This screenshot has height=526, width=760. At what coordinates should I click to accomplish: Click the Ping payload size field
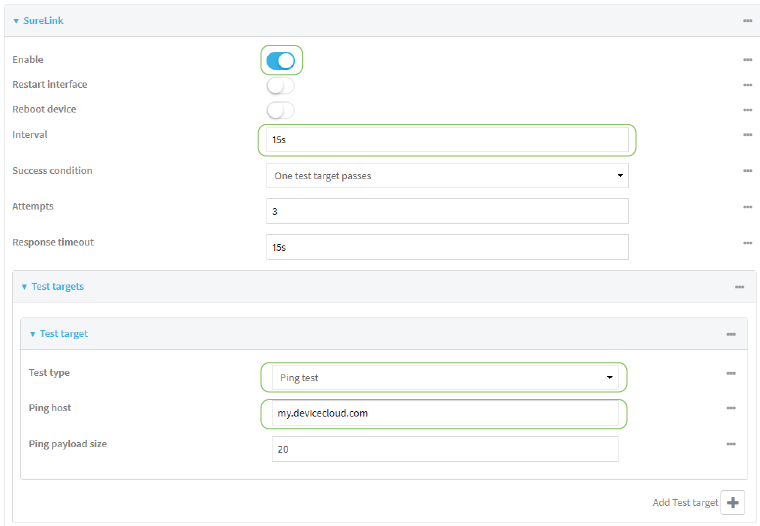[445, 449]
